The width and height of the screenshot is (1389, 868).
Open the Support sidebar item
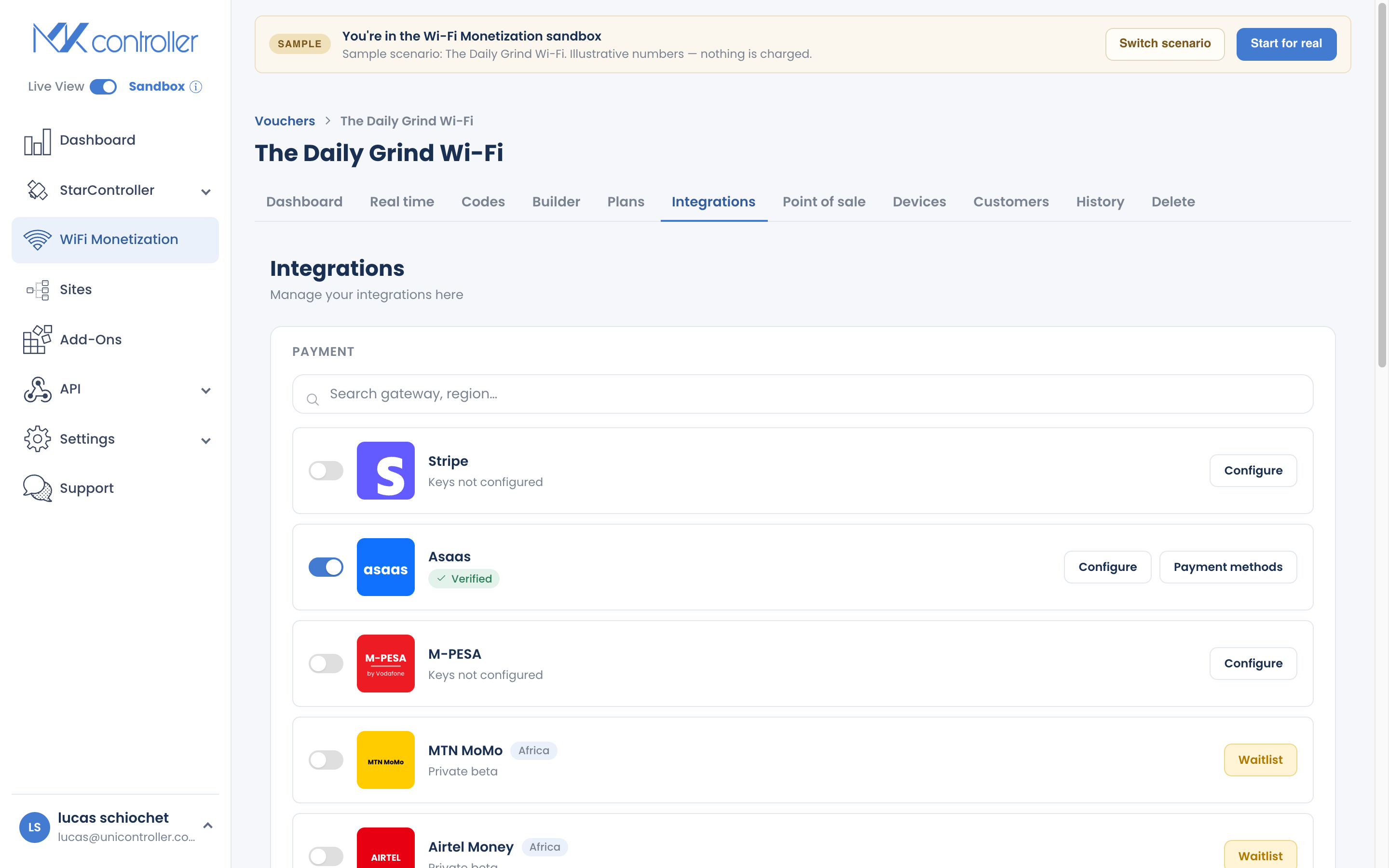pyautogui.click(x=115, y=488)
